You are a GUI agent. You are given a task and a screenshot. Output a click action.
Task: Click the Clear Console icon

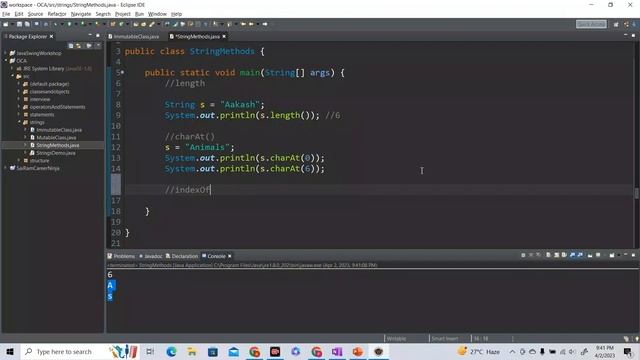point(548,255)
